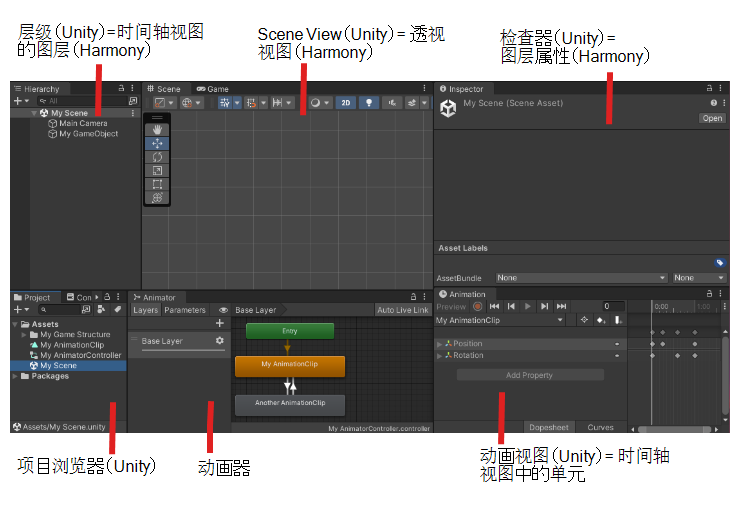Go to first keyframe
Viewport: 740px width, 510px height.
click(494, 306)
